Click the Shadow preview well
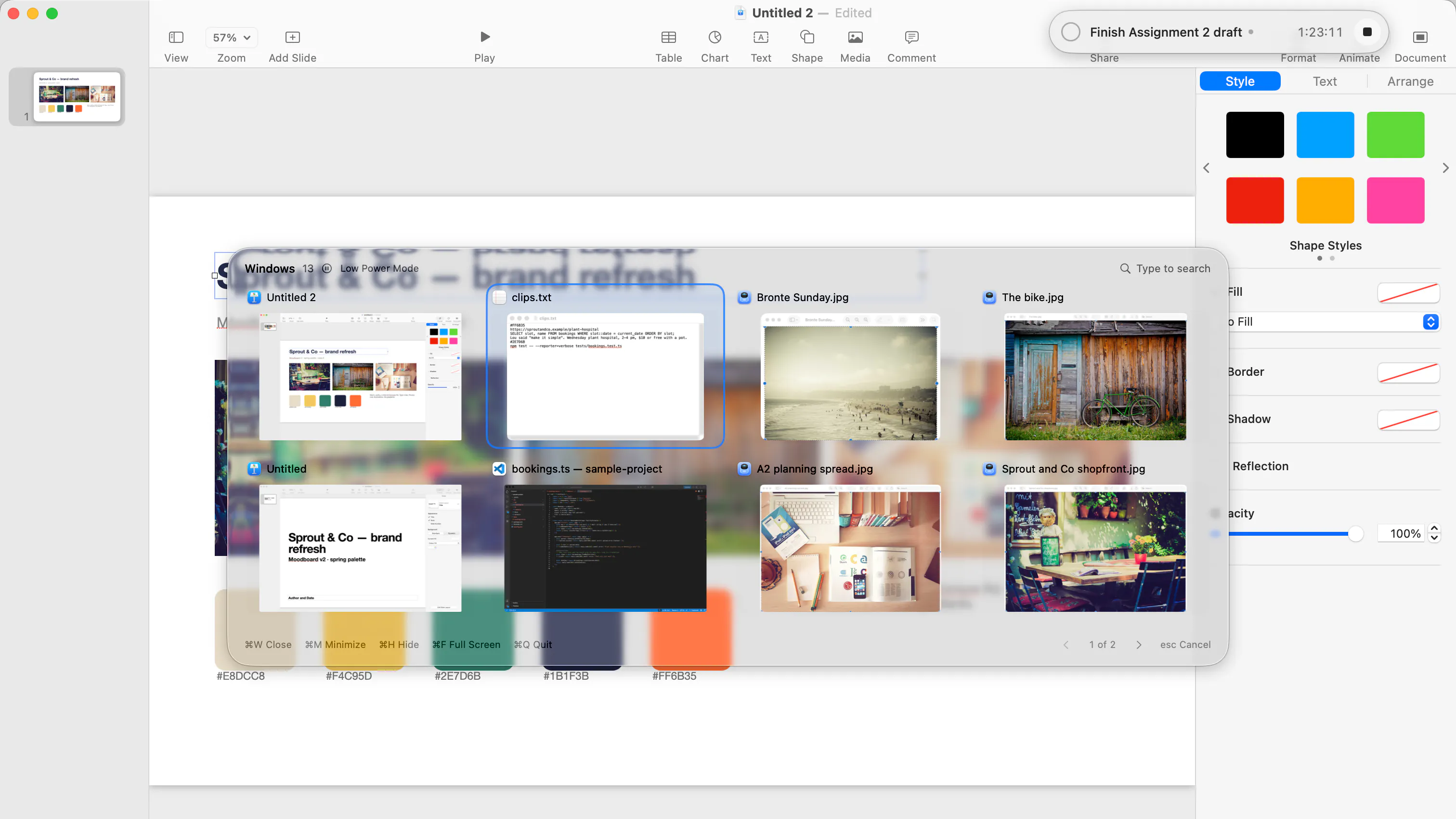1456x819 pixels. click(1408, 420)
